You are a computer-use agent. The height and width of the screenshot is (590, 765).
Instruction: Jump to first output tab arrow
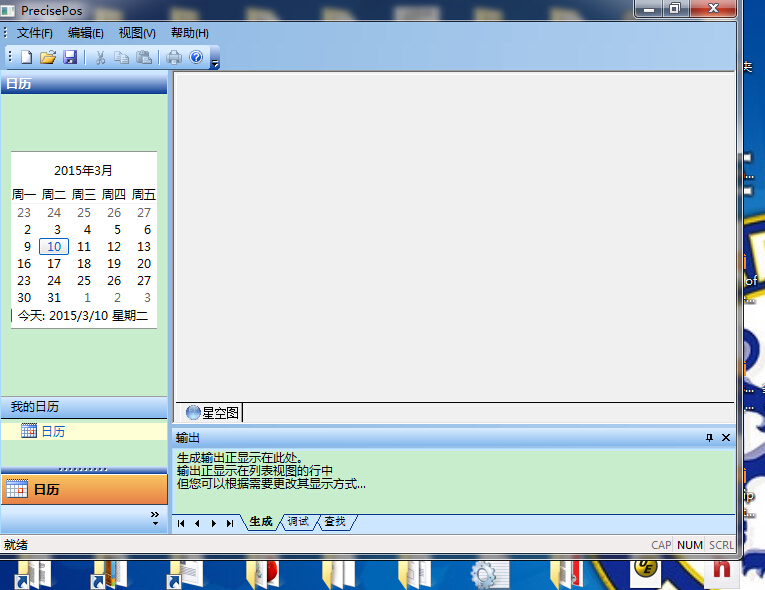point(181,523)
